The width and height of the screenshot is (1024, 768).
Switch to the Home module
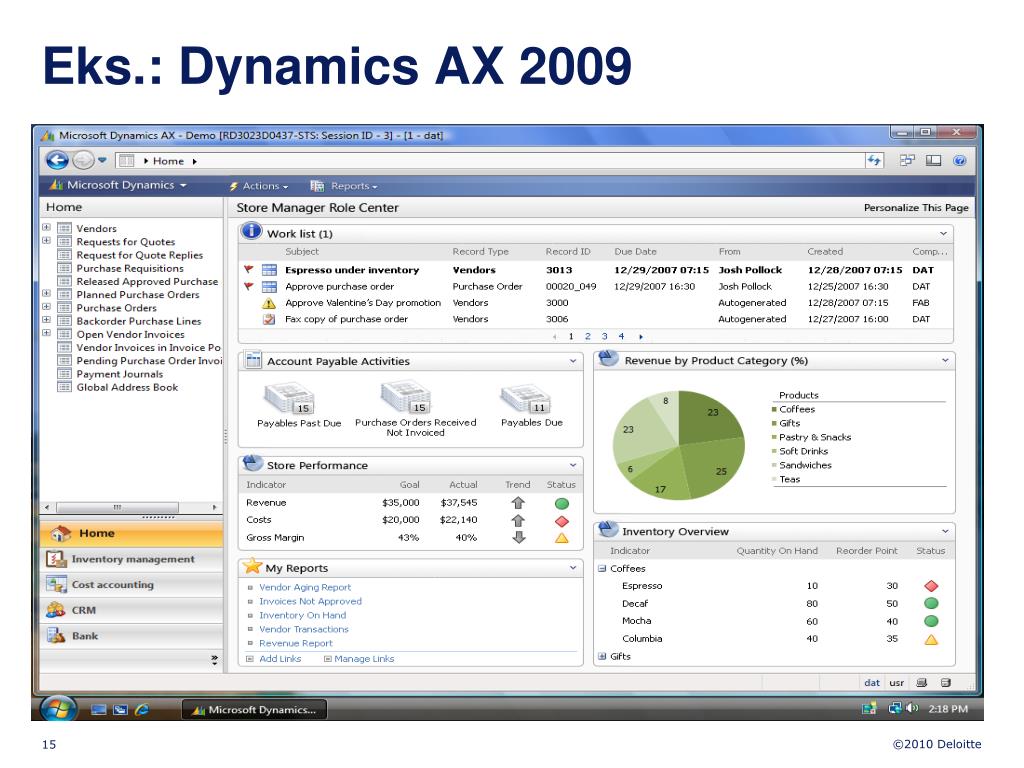[x=131, y=534]
